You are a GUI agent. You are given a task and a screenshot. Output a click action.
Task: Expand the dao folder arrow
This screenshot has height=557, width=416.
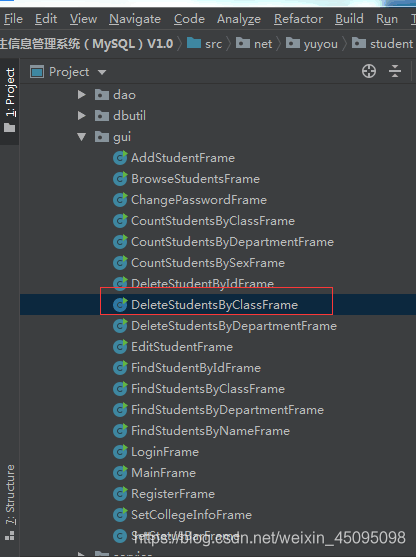(x=82, y=94)
